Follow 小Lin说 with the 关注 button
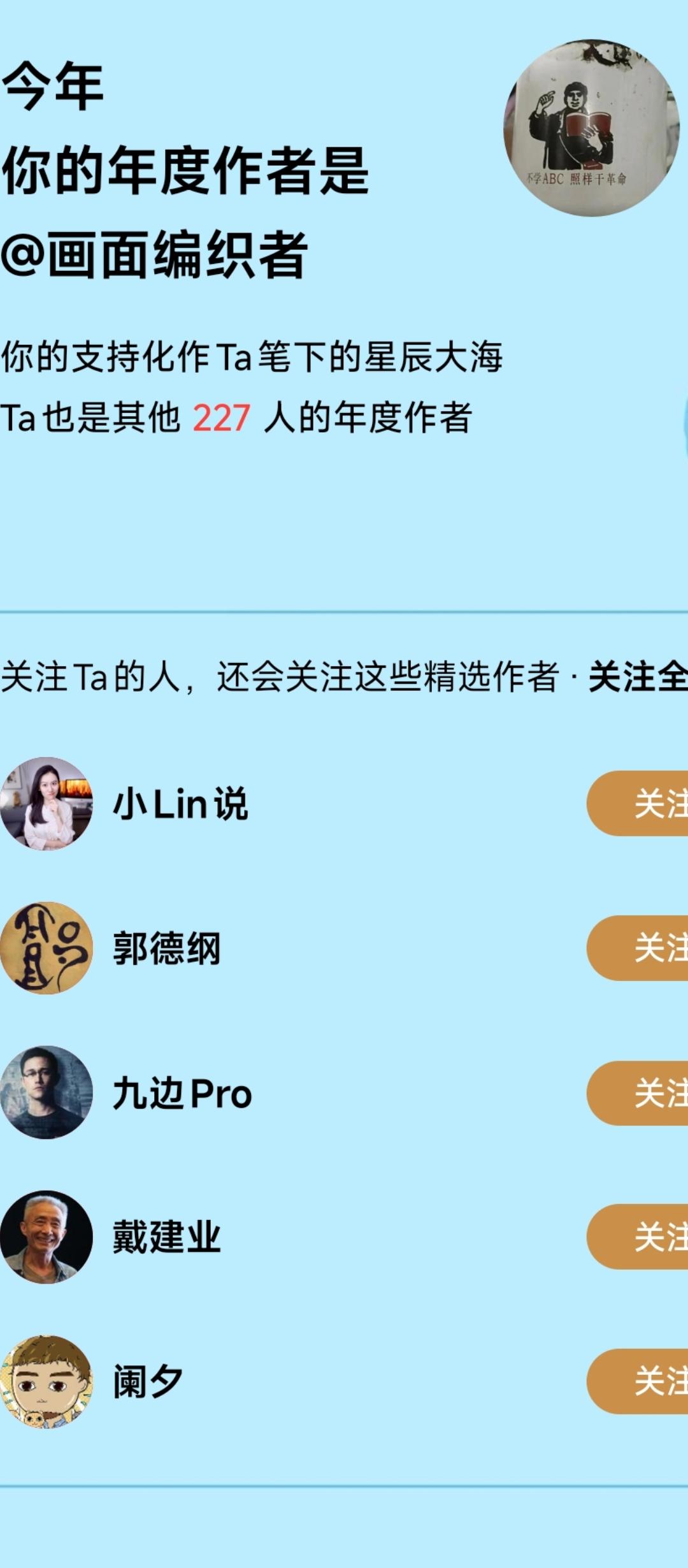Viewport: 688px width, 1568px height. pos(638,803)
